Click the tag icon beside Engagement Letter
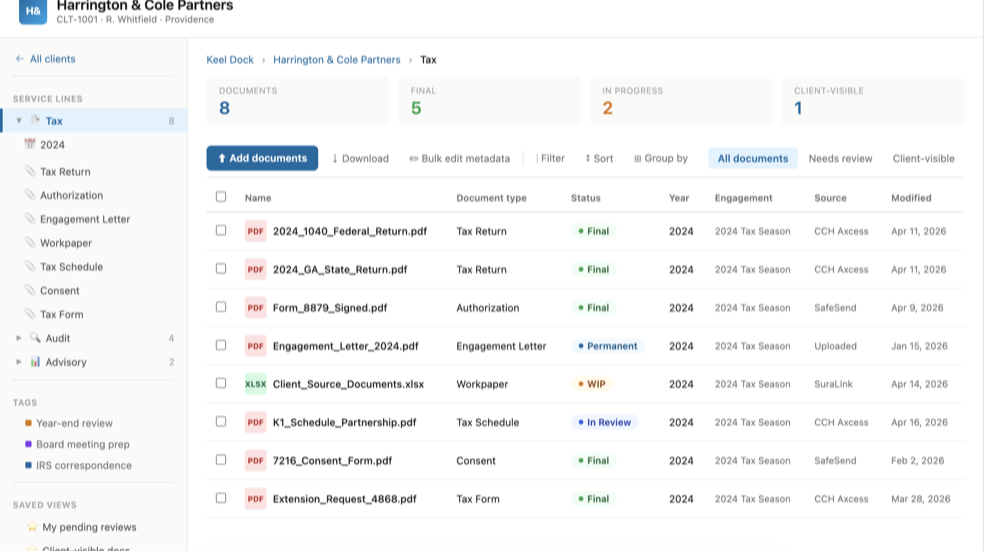The height and width of the screenshot is (551, 984). [x=29, y=218]
